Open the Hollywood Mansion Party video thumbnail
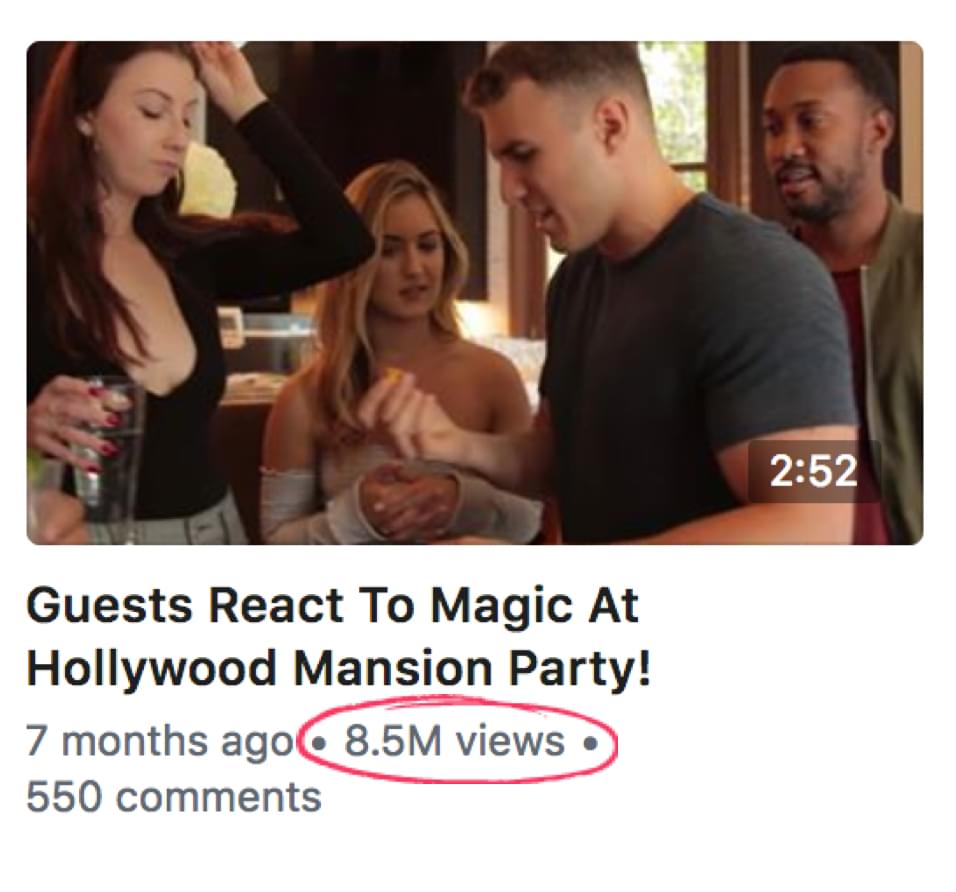This screenshot has height=892, width=956. tap(475, 293)
